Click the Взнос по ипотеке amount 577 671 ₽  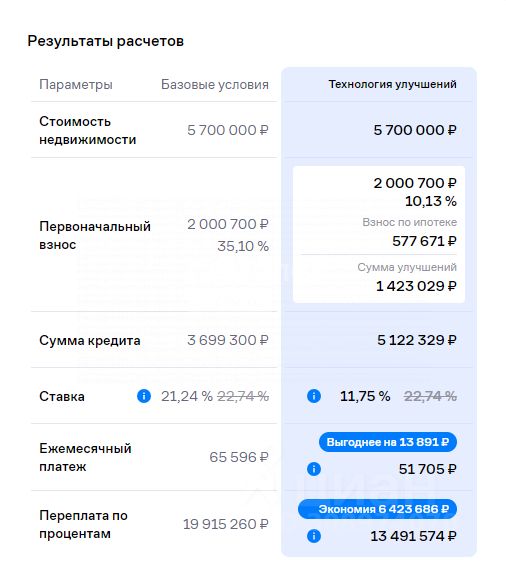pos(424,241)
